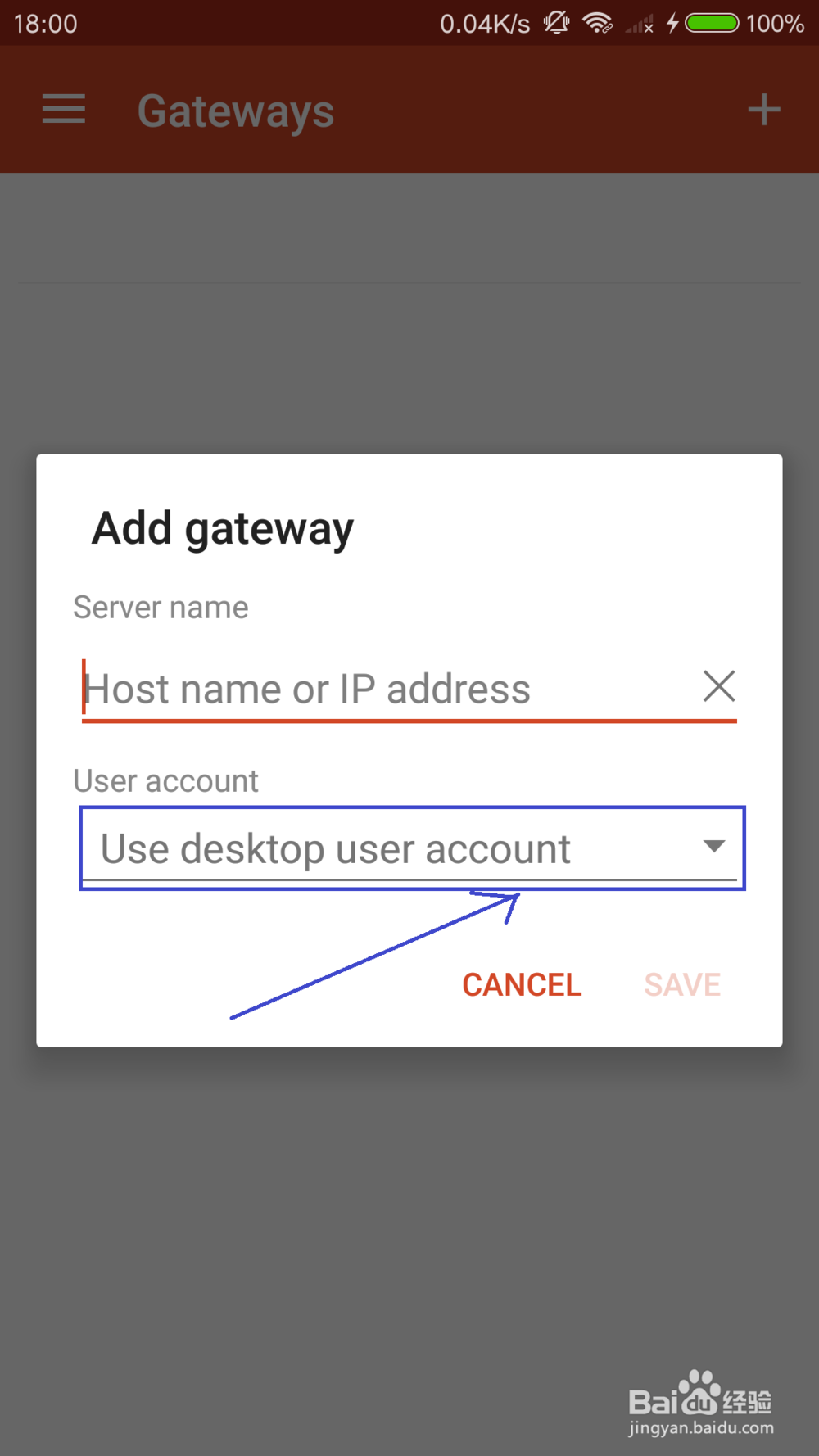819x1456 pixels.
Task: Tap the User account label
Action: click(165, 781)
